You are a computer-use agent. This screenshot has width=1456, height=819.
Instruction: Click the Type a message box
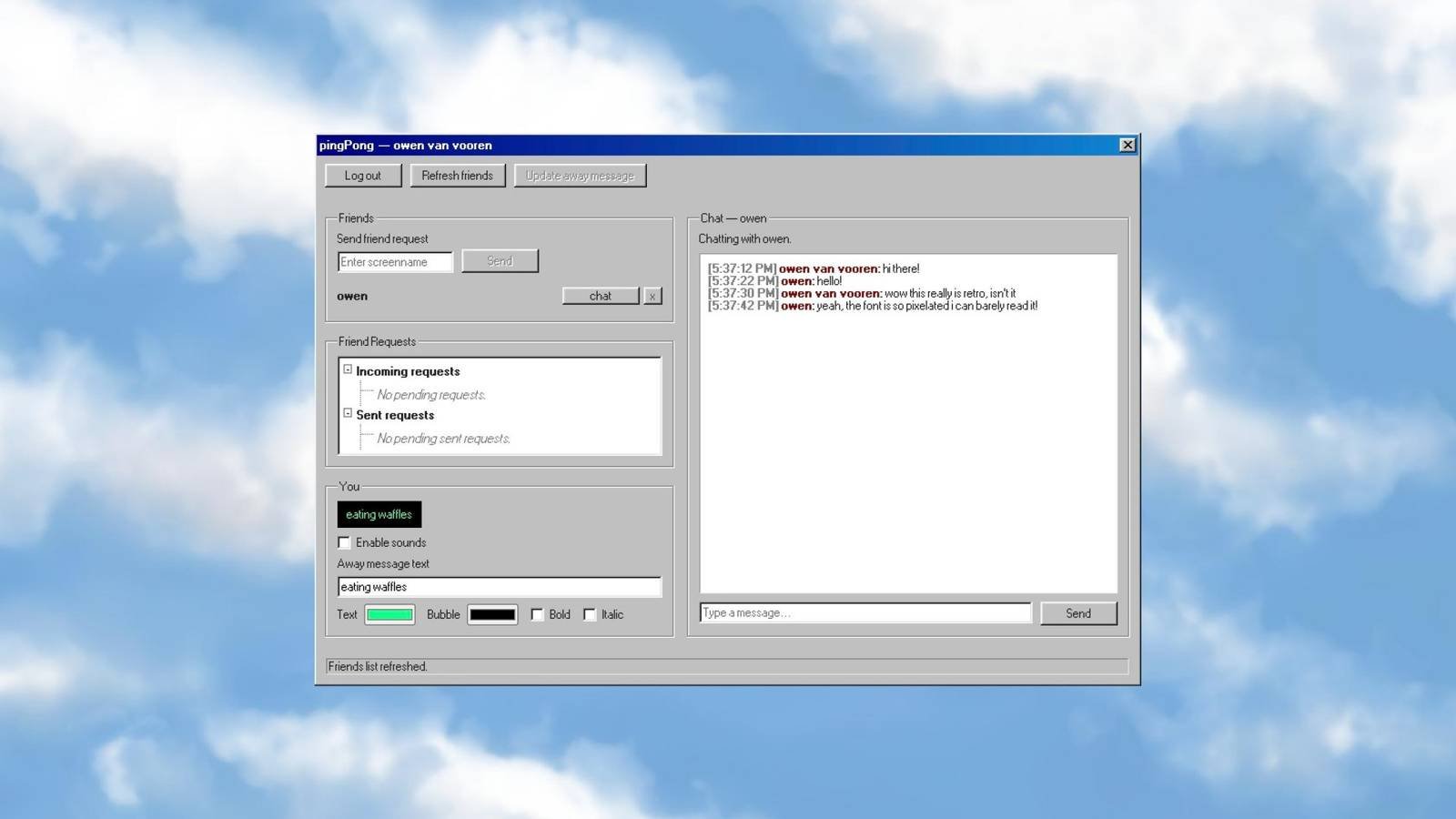863,612
